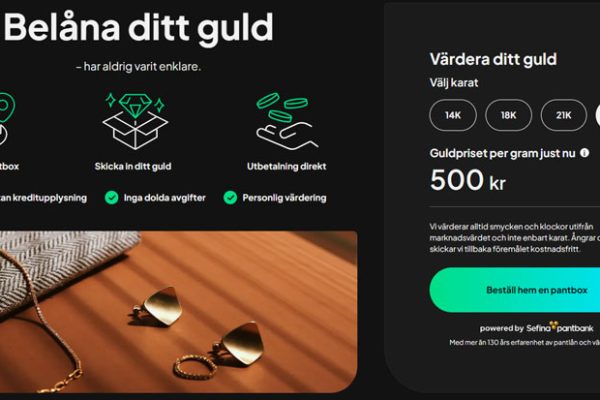The image size is (600, 400).
Task: Select the partially visible karat option after 21K
Action: click(x=598, y=115)
